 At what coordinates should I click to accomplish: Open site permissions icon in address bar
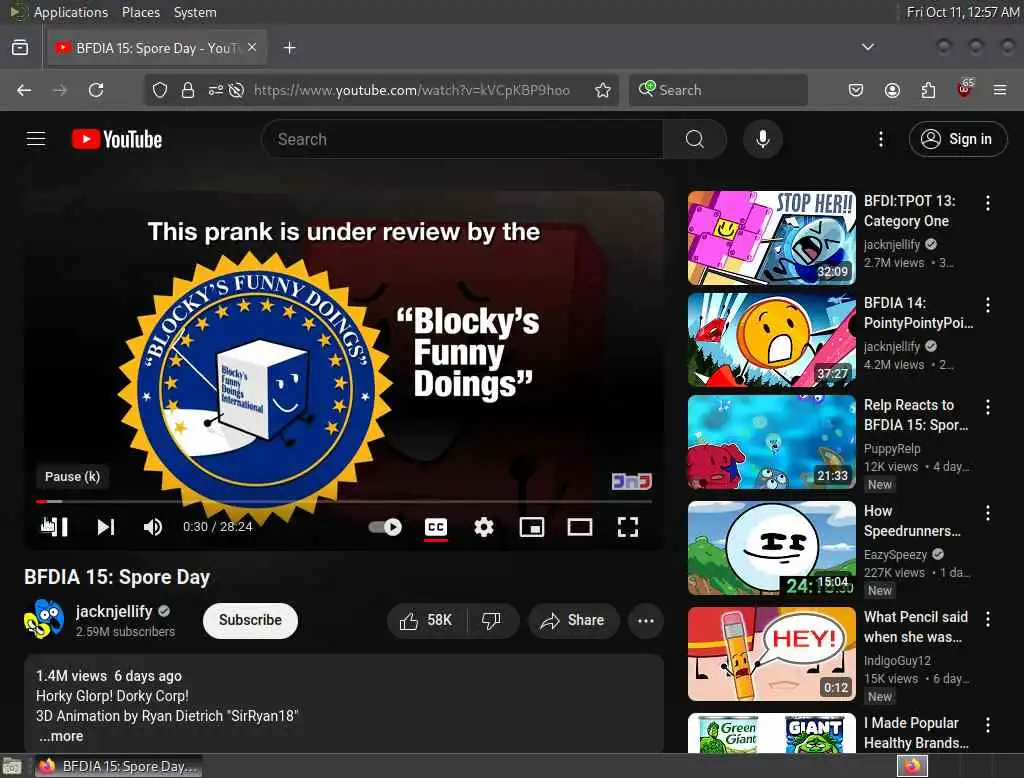pos(216,90)
